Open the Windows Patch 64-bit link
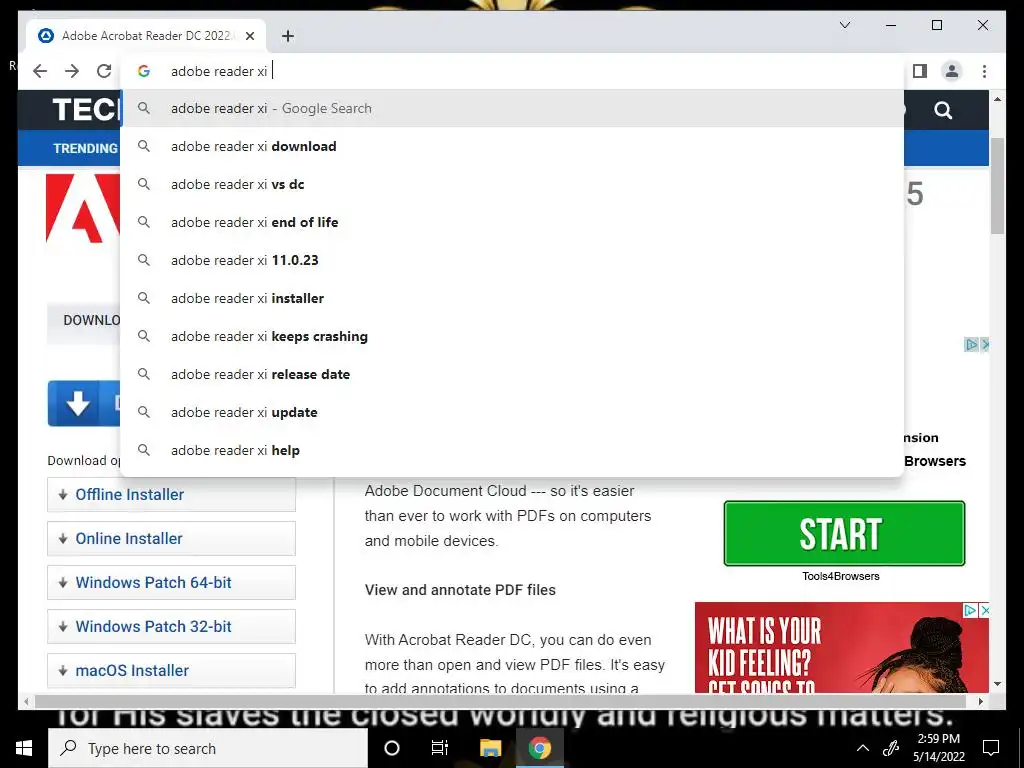Image resolution: width=1024 pixels, height=768 pixels. tap(171, 583)
